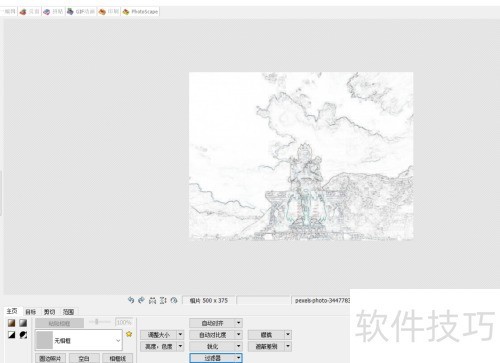The width and height of the screenshot is (500, 363).
Task: Switch to the 目标 (Object) bottom tab
Action: click(x=31, y=312)
